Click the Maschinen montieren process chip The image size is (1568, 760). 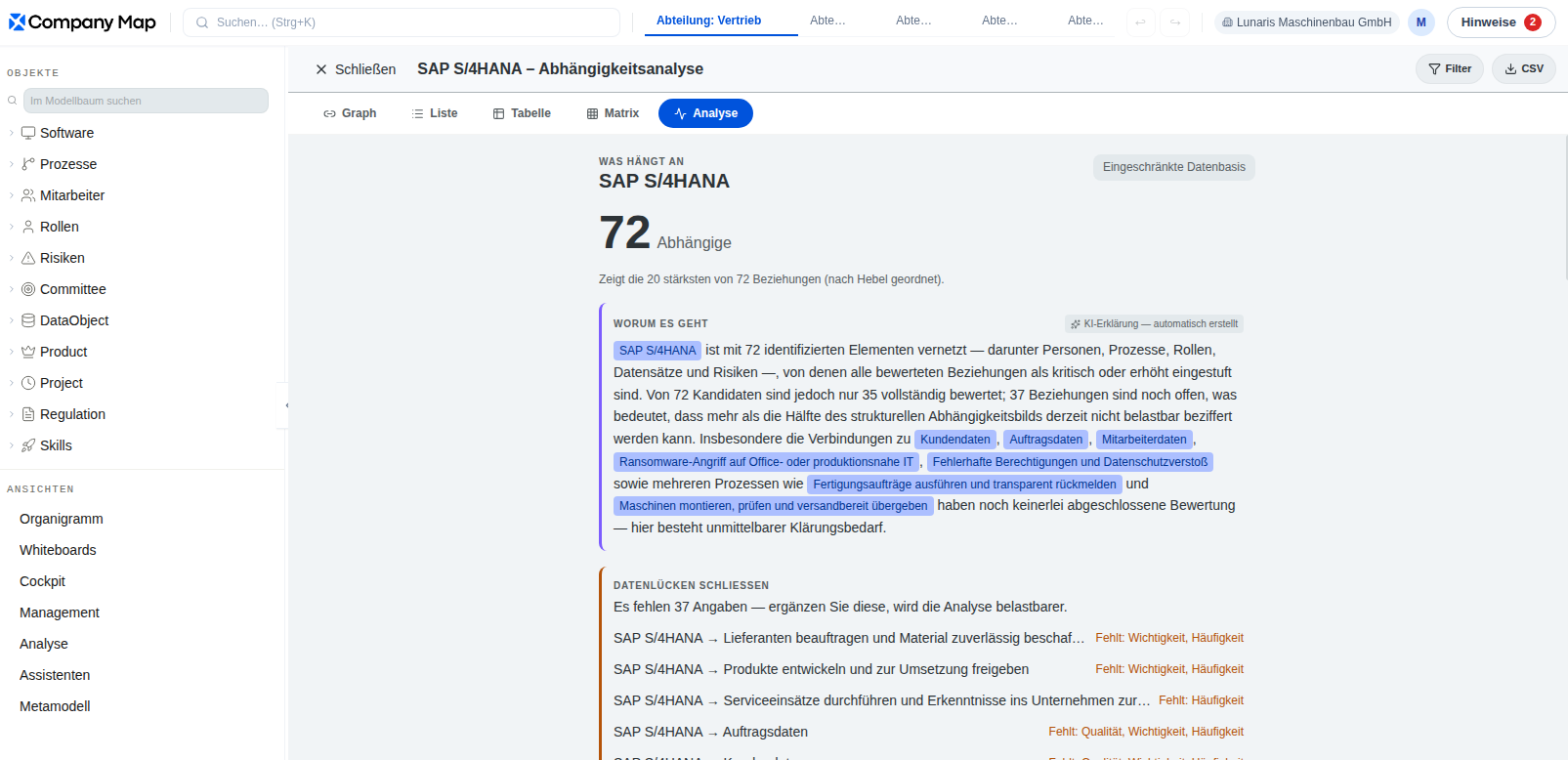[x=774, y=506]
